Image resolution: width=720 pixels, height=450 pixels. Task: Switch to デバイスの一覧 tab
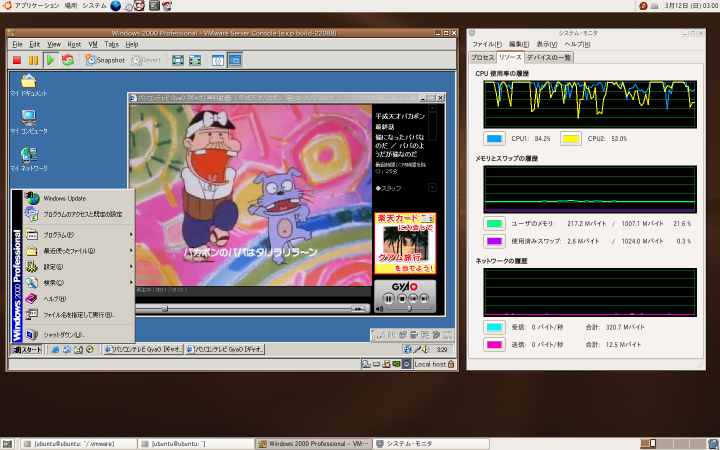coord(548,57)
